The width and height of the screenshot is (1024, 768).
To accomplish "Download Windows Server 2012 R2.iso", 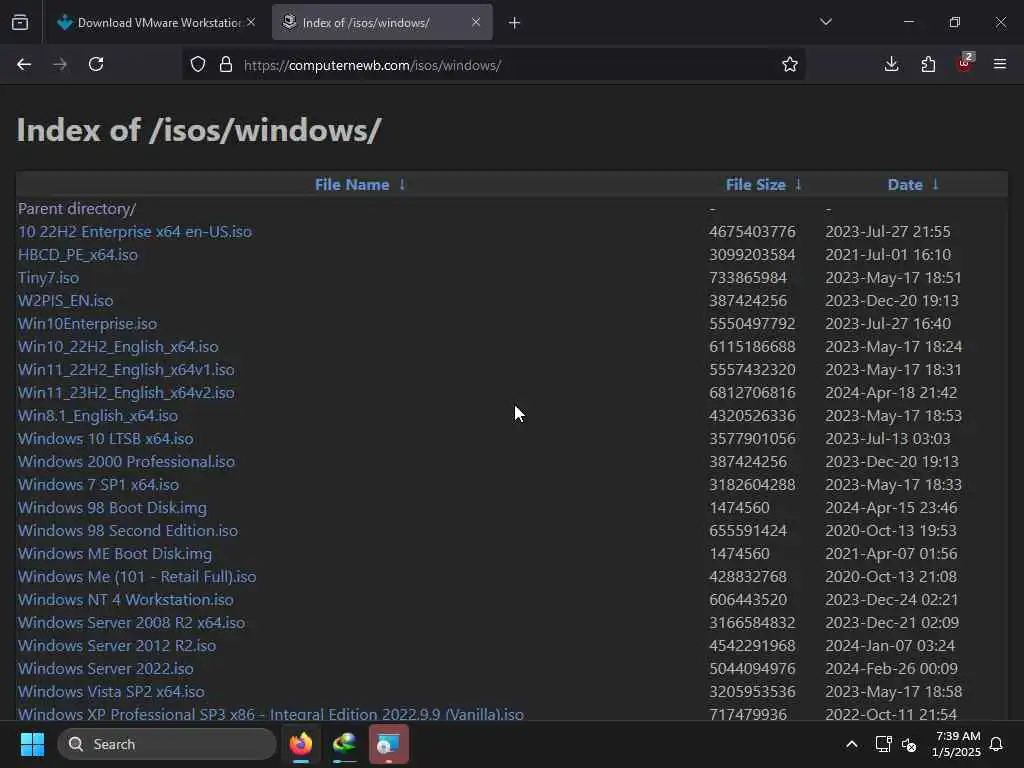I will pos(117,646).
